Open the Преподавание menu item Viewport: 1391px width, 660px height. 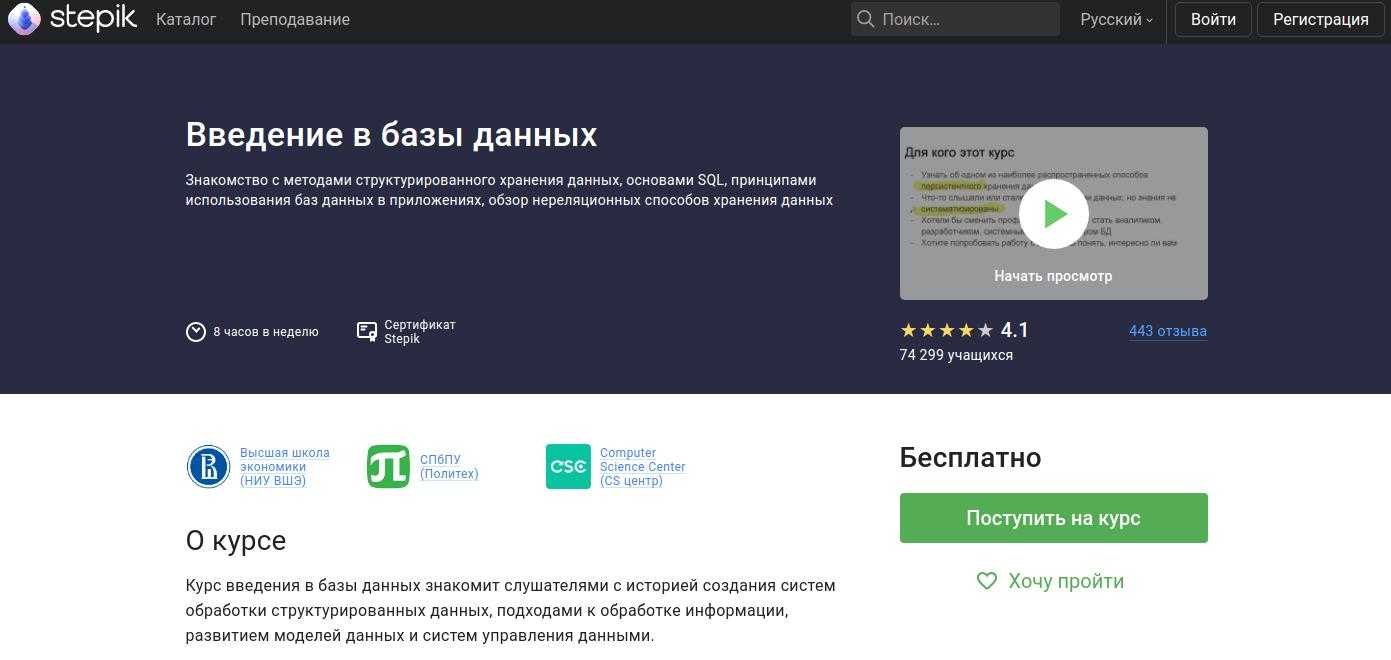pos(295,20)
